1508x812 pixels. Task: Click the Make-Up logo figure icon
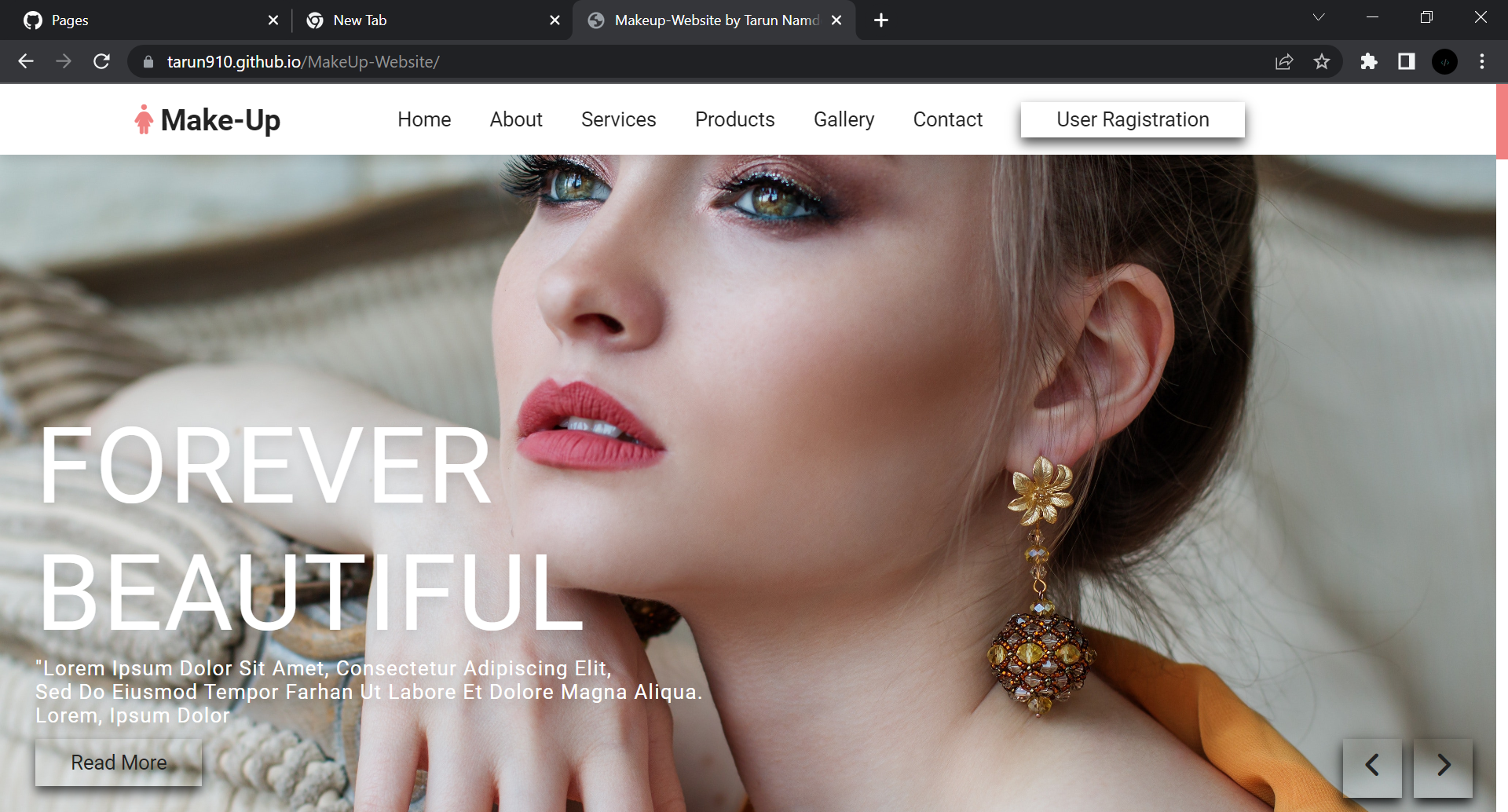(143, 119)
